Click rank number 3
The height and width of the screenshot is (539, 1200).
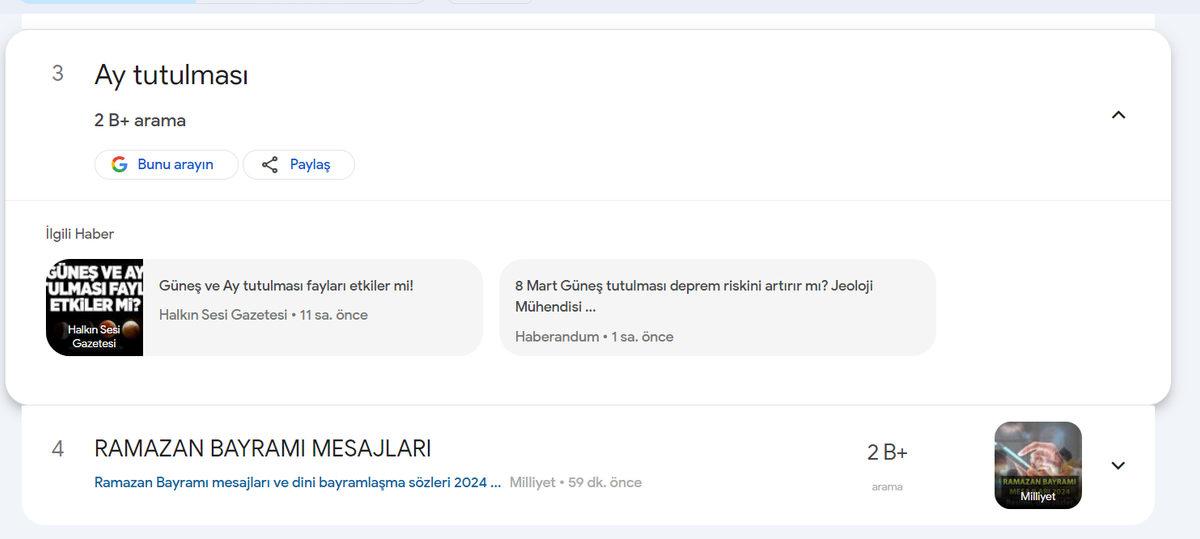(x=58, y=73)
